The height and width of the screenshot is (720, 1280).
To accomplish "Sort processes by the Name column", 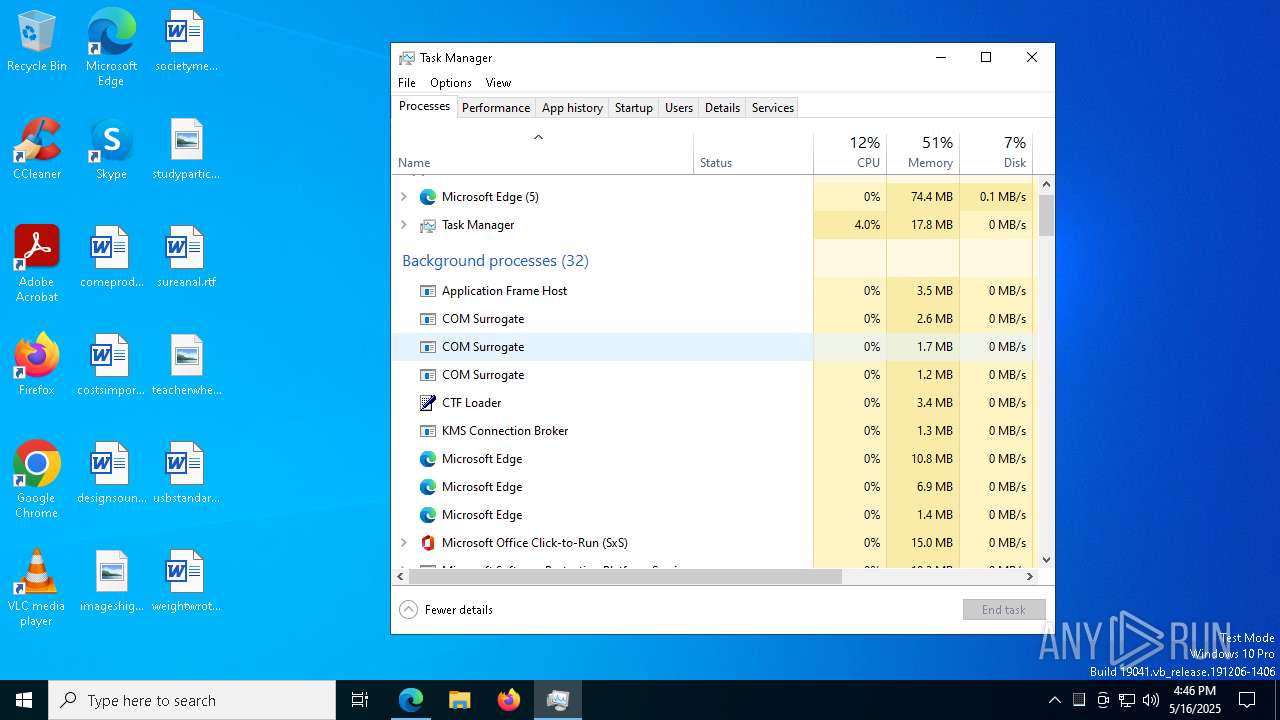I will 543,153.
